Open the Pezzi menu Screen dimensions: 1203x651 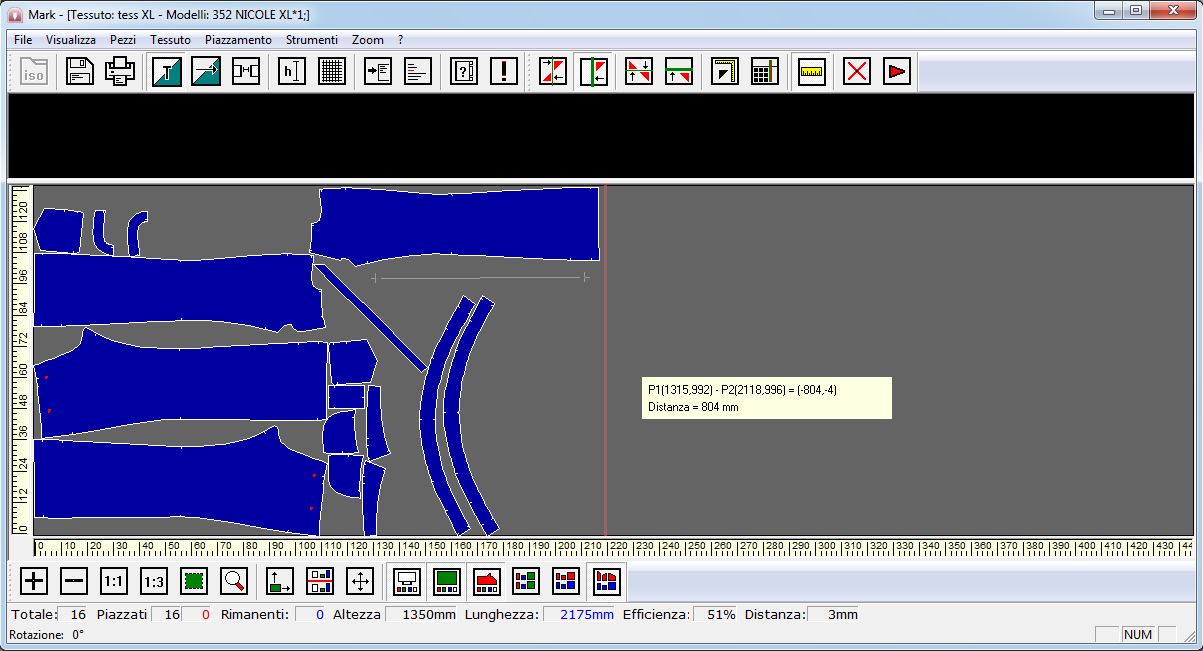tap(123, 40)
